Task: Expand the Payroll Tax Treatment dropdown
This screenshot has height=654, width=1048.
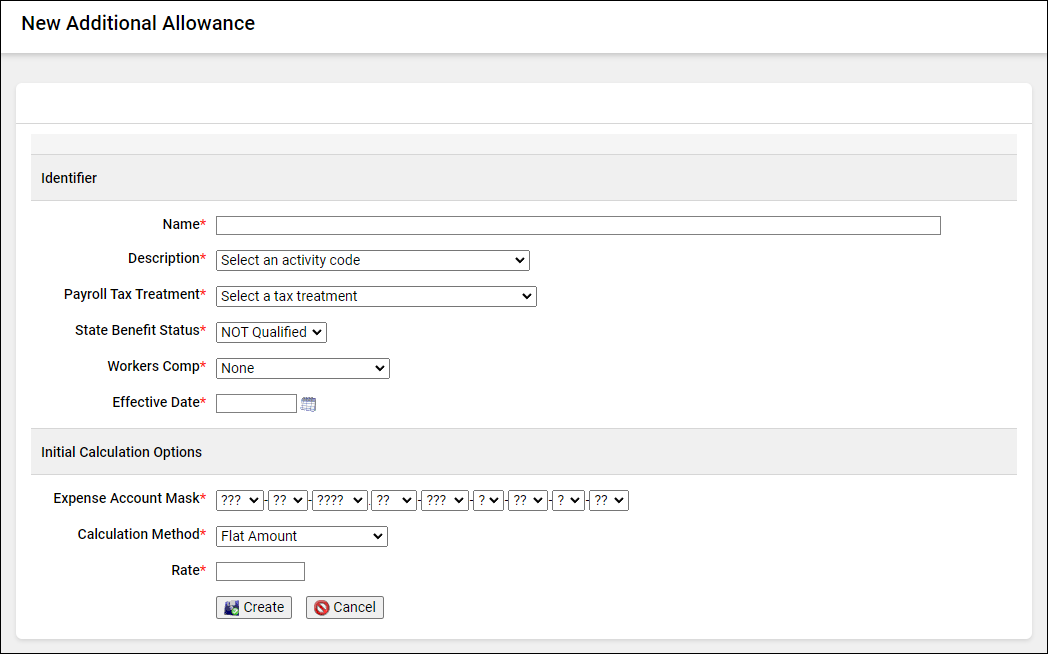Action: pos(376,296)
